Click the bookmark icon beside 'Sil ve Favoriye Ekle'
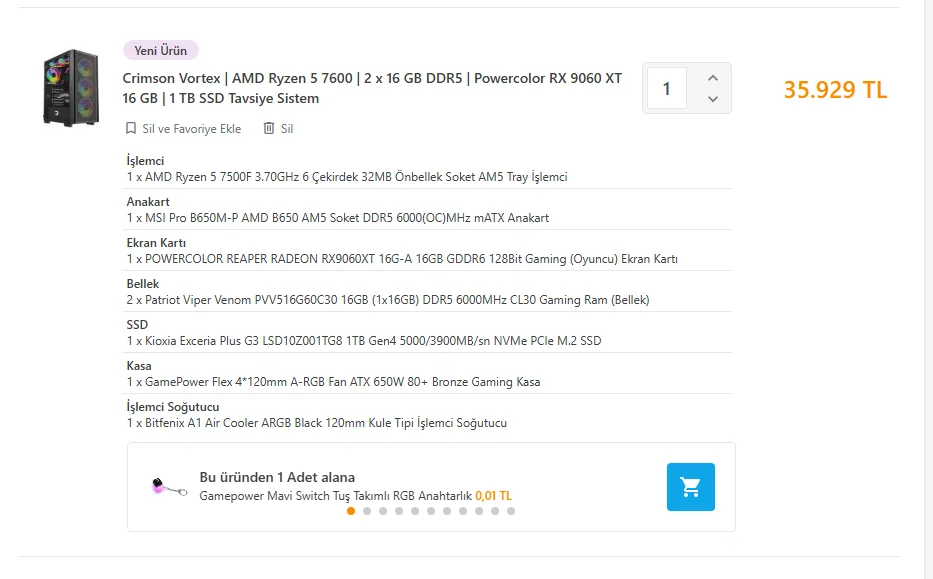933x579 pixels. tap(131, 129)
